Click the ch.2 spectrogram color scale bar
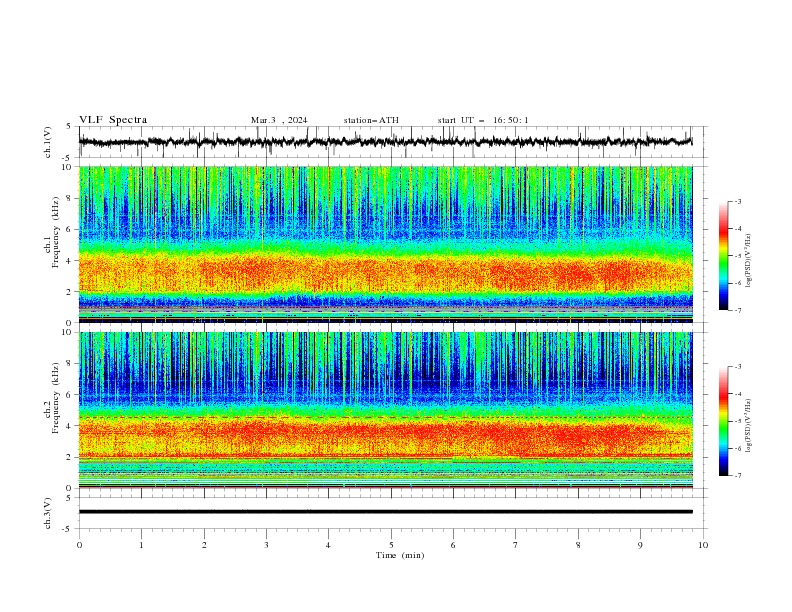Image resolution: width=792 pixels, height=612 pixels. (x=723, y=421)
